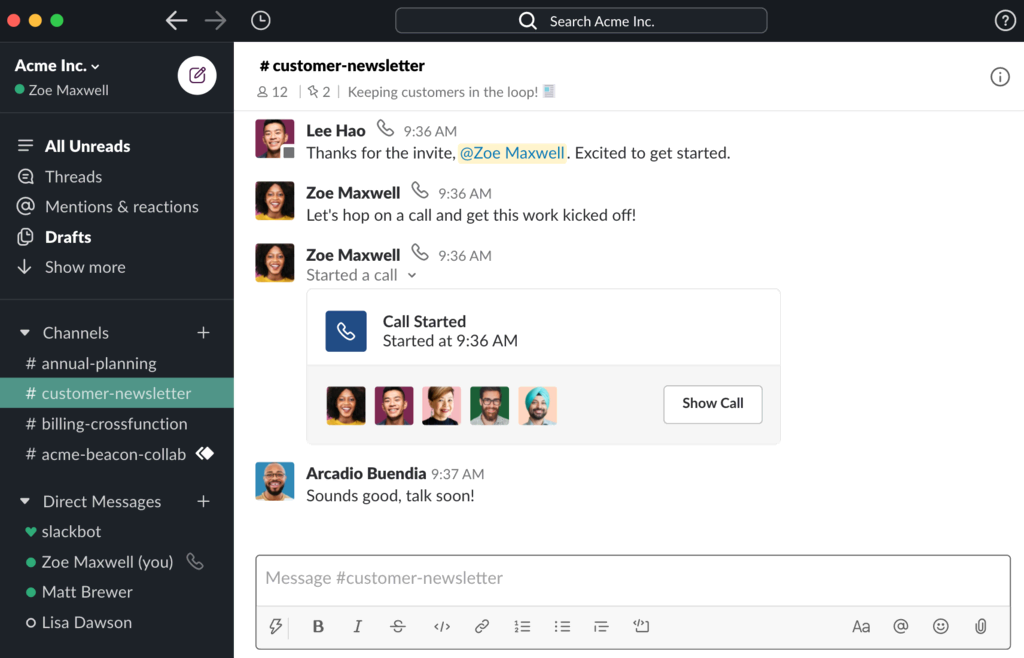
Task: Toggle italic formatting in composer
Action: pos(357,626)
